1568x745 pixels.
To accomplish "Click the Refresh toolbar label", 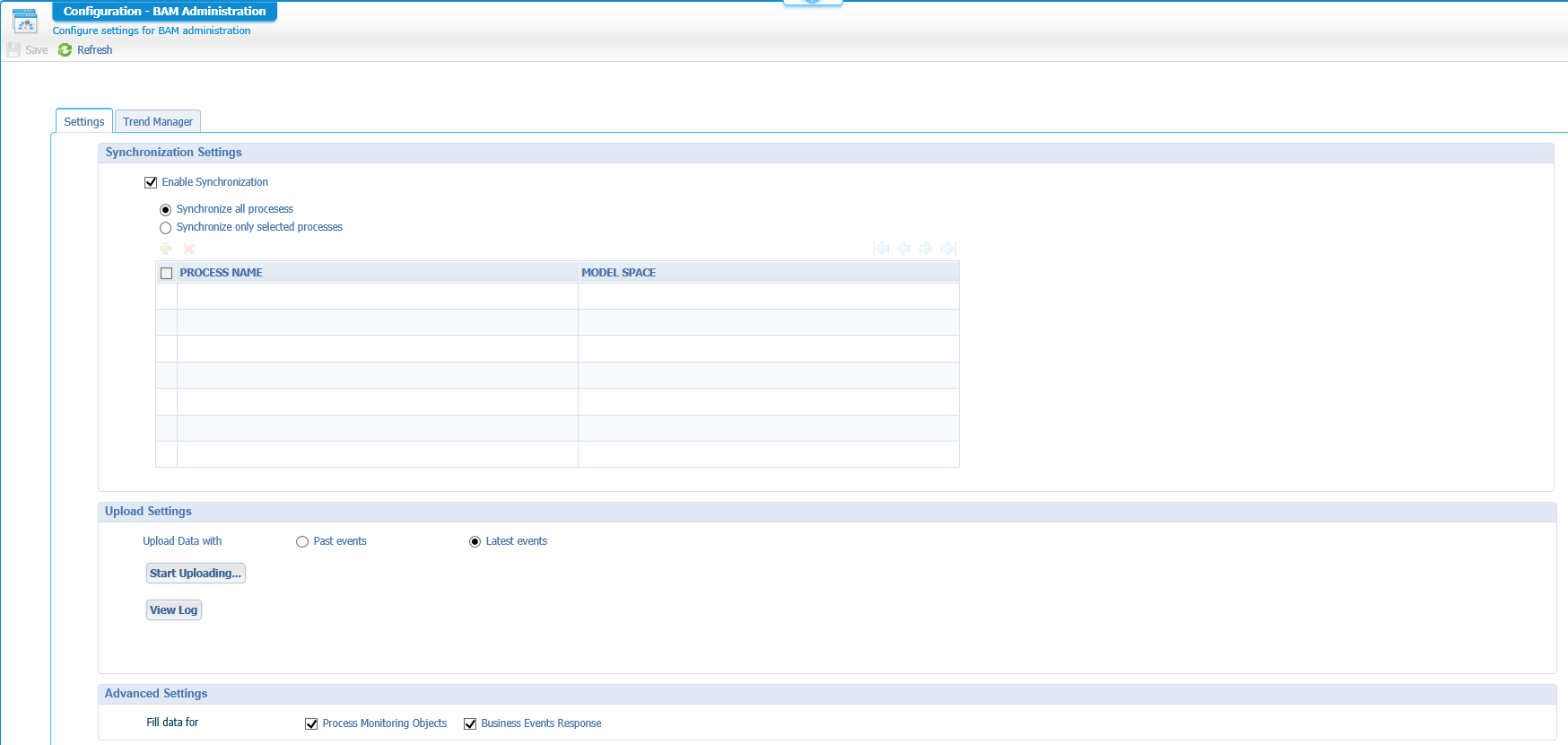I will (95, 50).
